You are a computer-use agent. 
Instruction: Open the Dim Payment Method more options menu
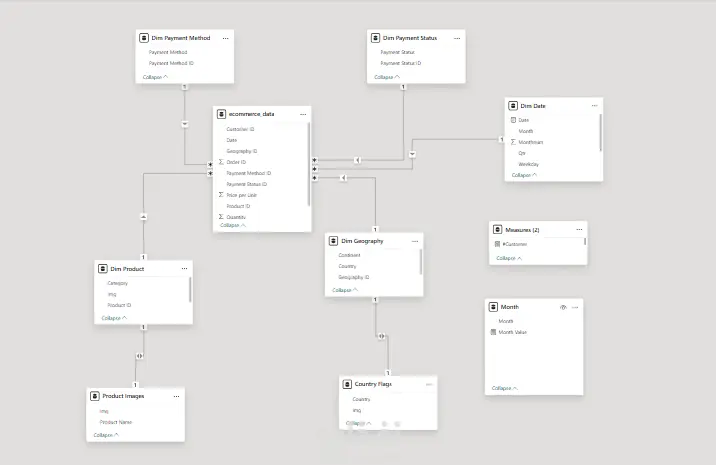226,38
